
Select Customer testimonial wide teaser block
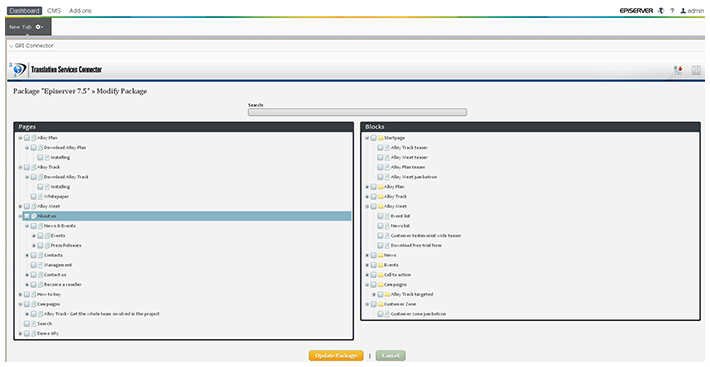click(426, 236)
